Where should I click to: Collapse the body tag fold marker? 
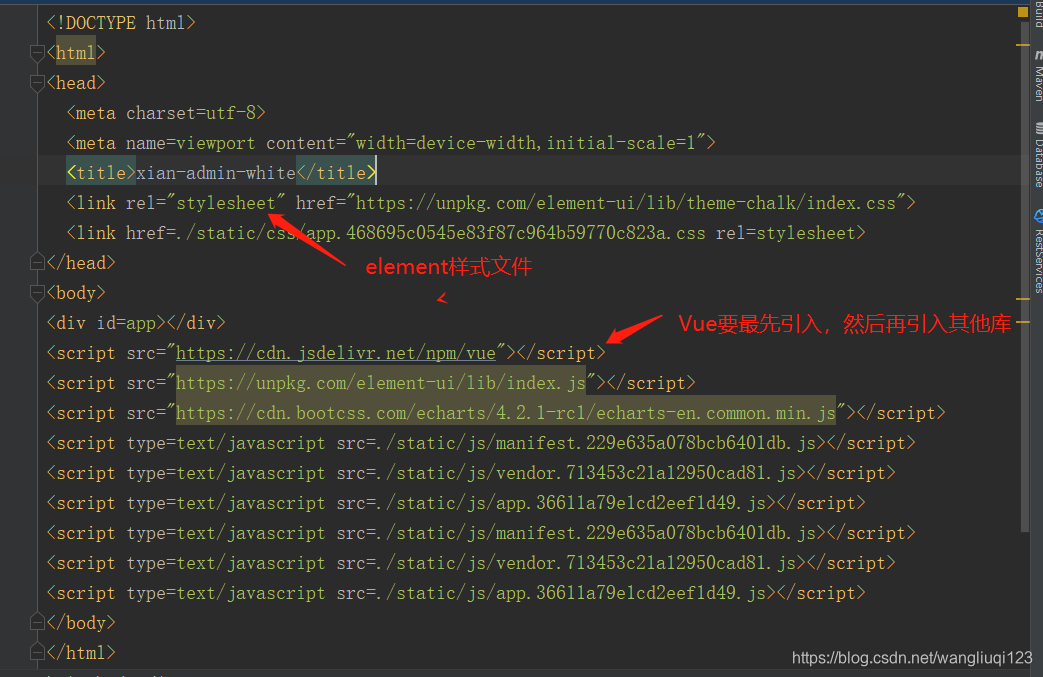tap(37, 293)
